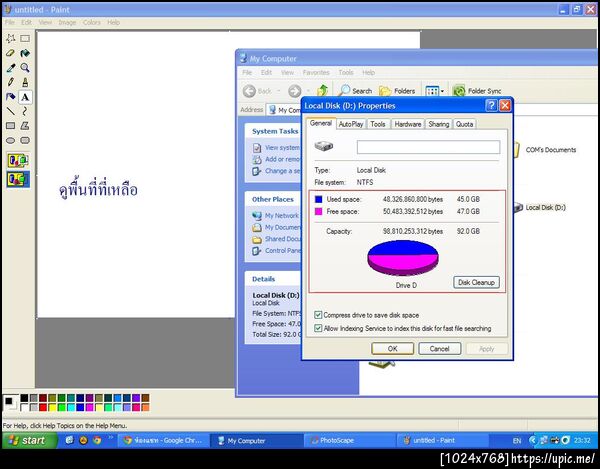The height and width of the screenshot is (469, 600).
Task: Select the Ellipse tool in Paint
Action: pos(11,140)
